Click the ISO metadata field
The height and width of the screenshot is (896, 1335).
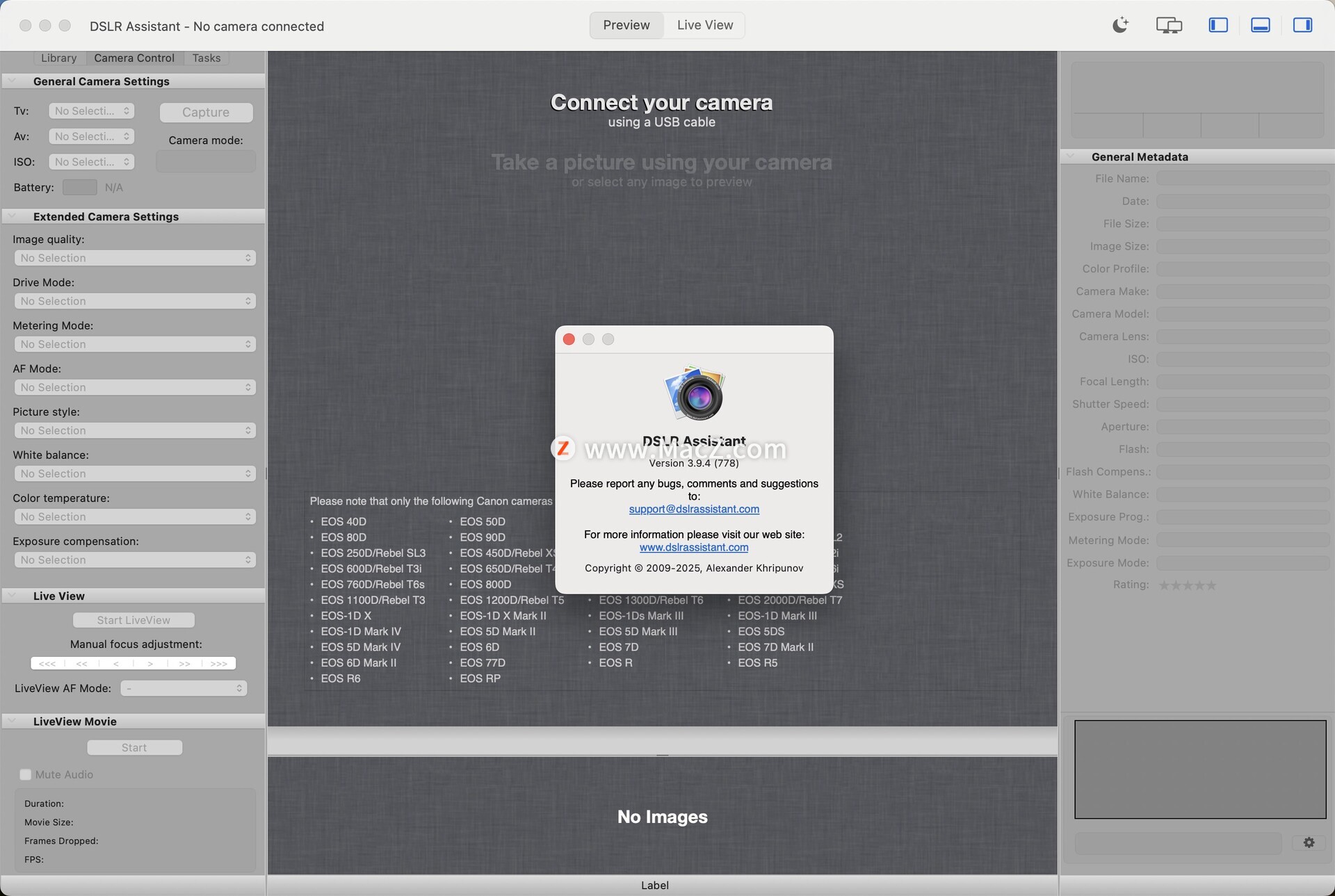tap(1243, 359)
